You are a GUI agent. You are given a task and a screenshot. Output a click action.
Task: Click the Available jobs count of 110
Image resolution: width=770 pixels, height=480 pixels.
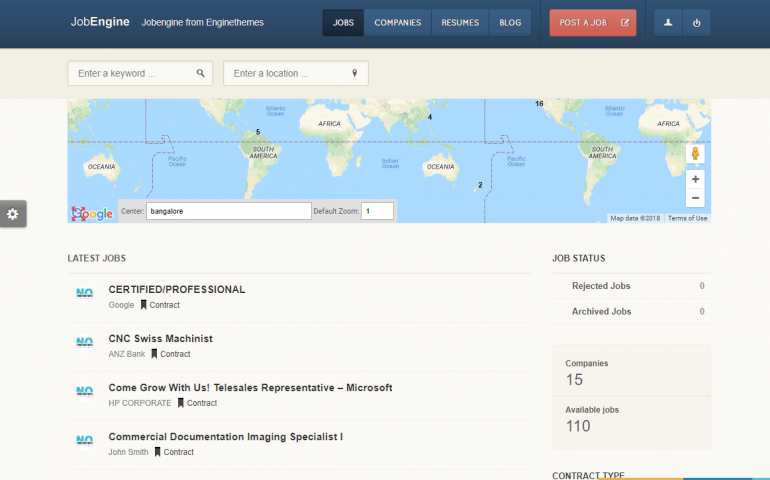578,426
